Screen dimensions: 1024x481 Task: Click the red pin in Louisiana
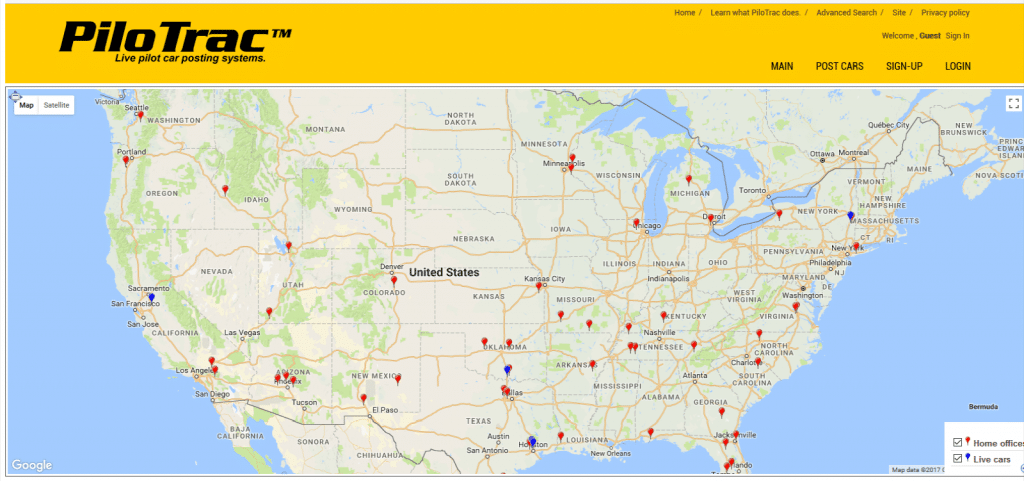click(x=560, y=436)
